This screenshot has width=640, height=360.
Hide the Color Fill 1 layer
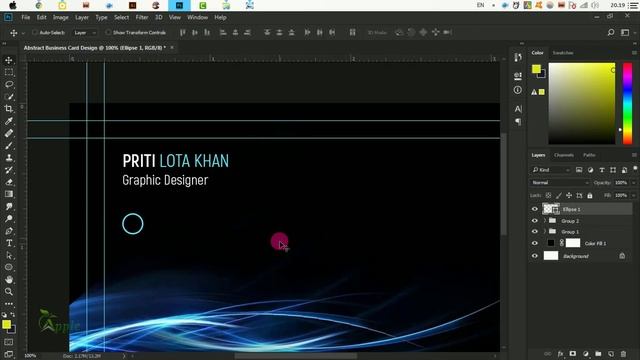(535, 243)
